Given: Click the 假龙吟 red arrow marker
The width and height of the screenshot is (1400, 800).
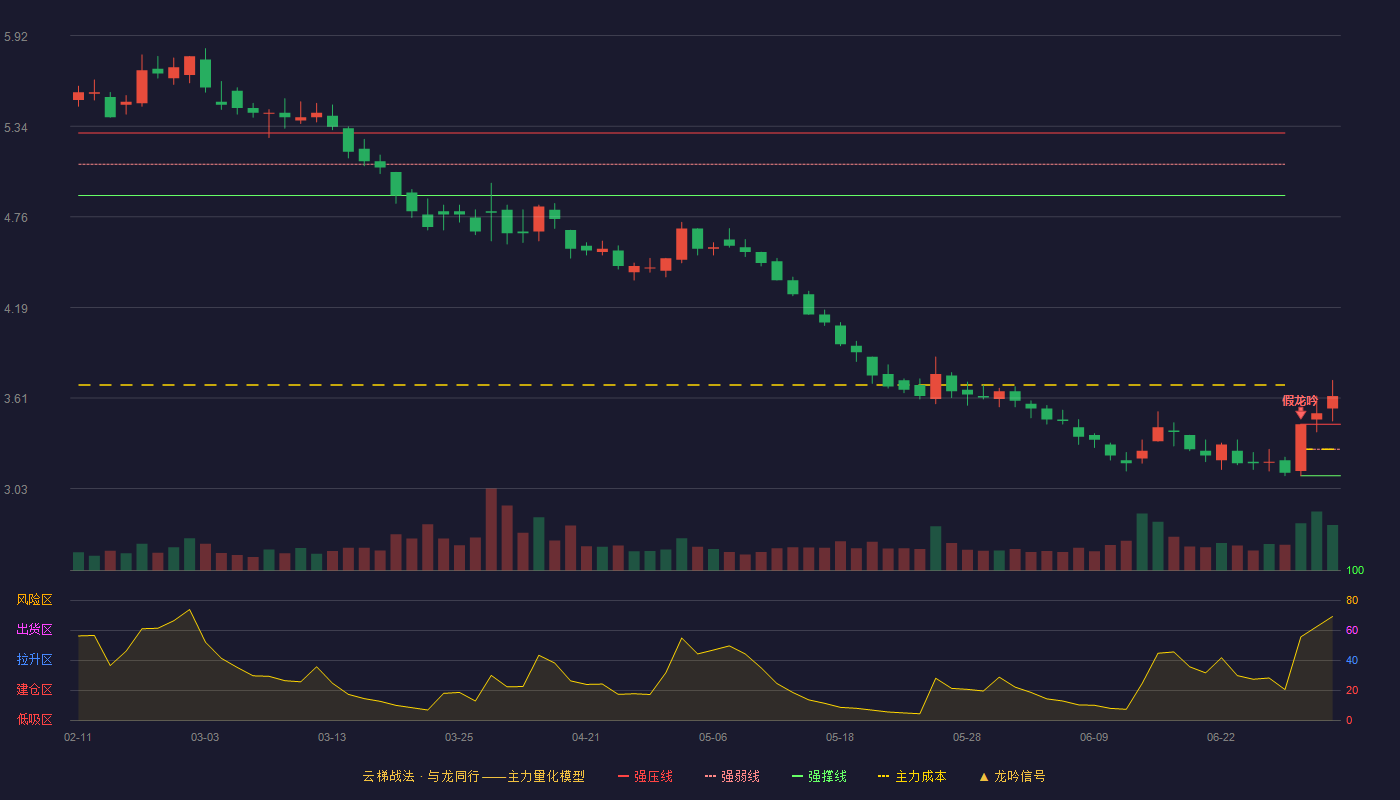Looking at the screenshot, I should pyautogui.click(x=1300, y=413).
